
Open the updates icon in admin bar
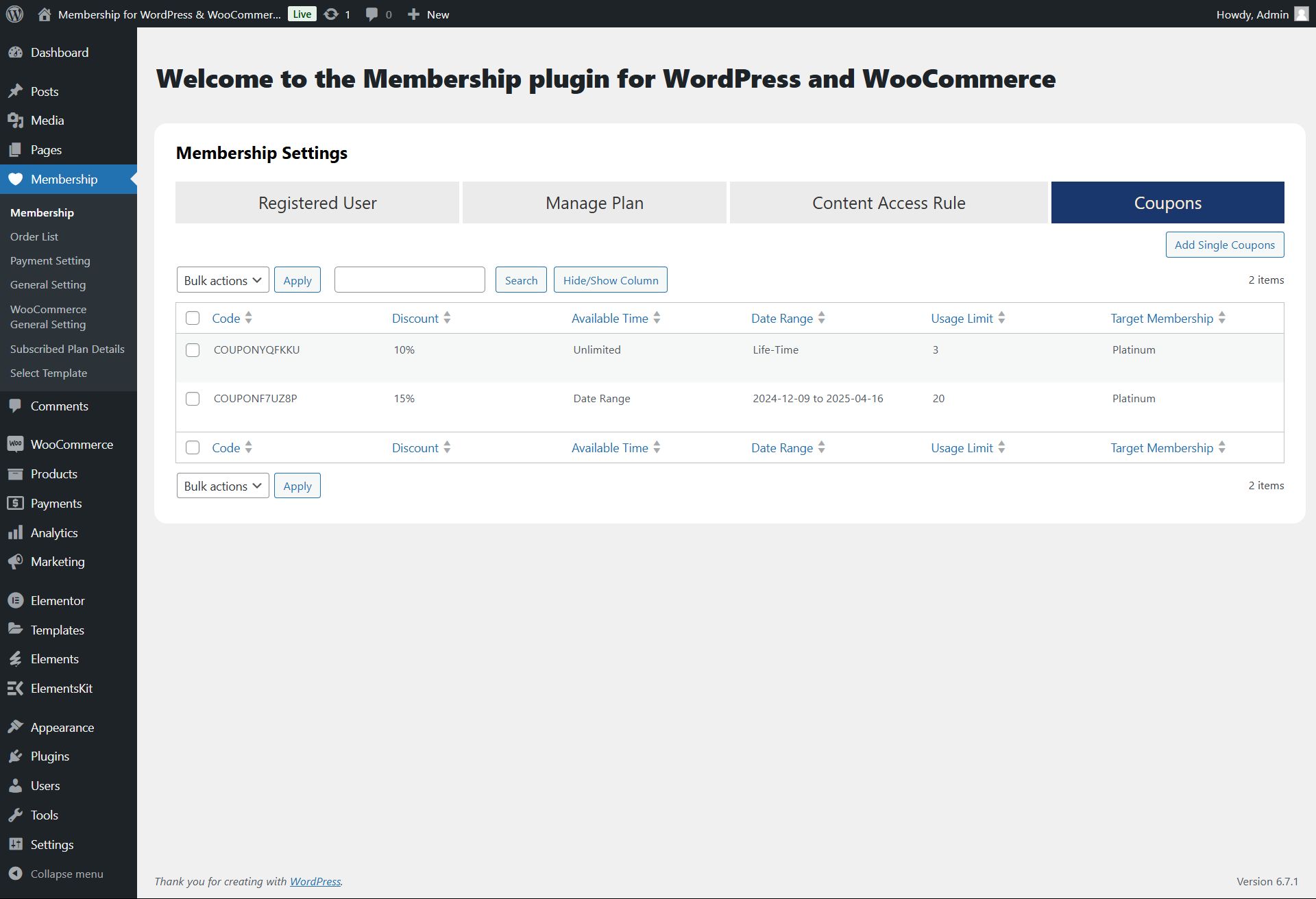[x=331, y=14]
